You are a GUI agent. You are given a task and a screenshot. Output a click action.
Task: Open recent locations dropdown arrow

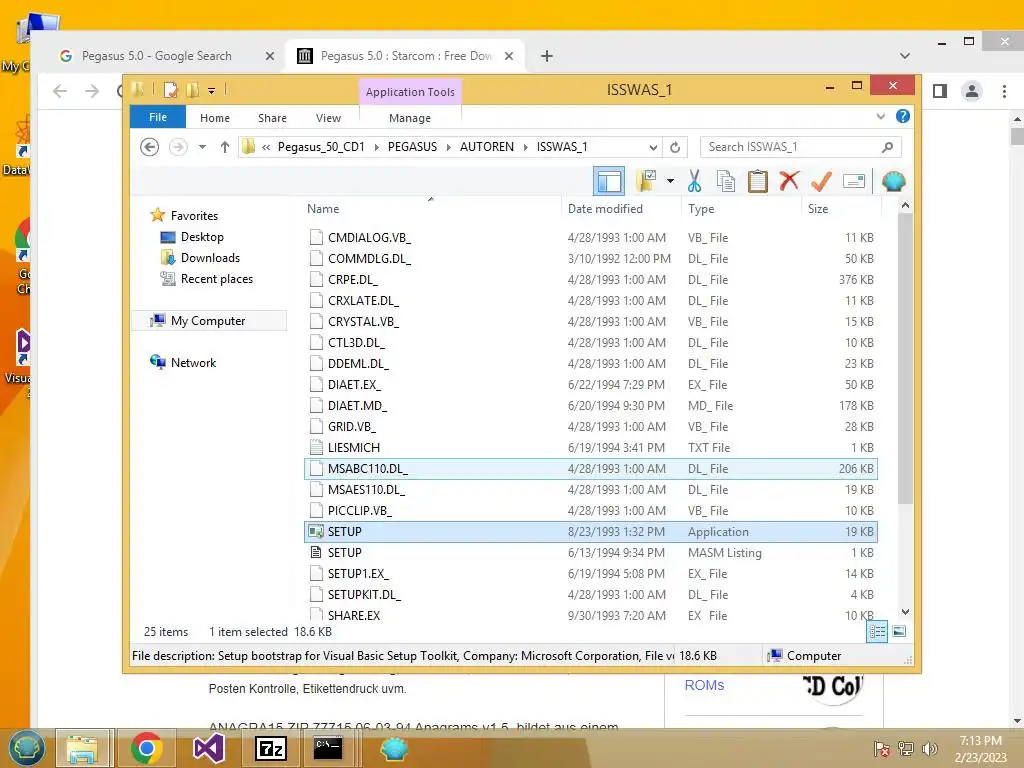(202, 147)
